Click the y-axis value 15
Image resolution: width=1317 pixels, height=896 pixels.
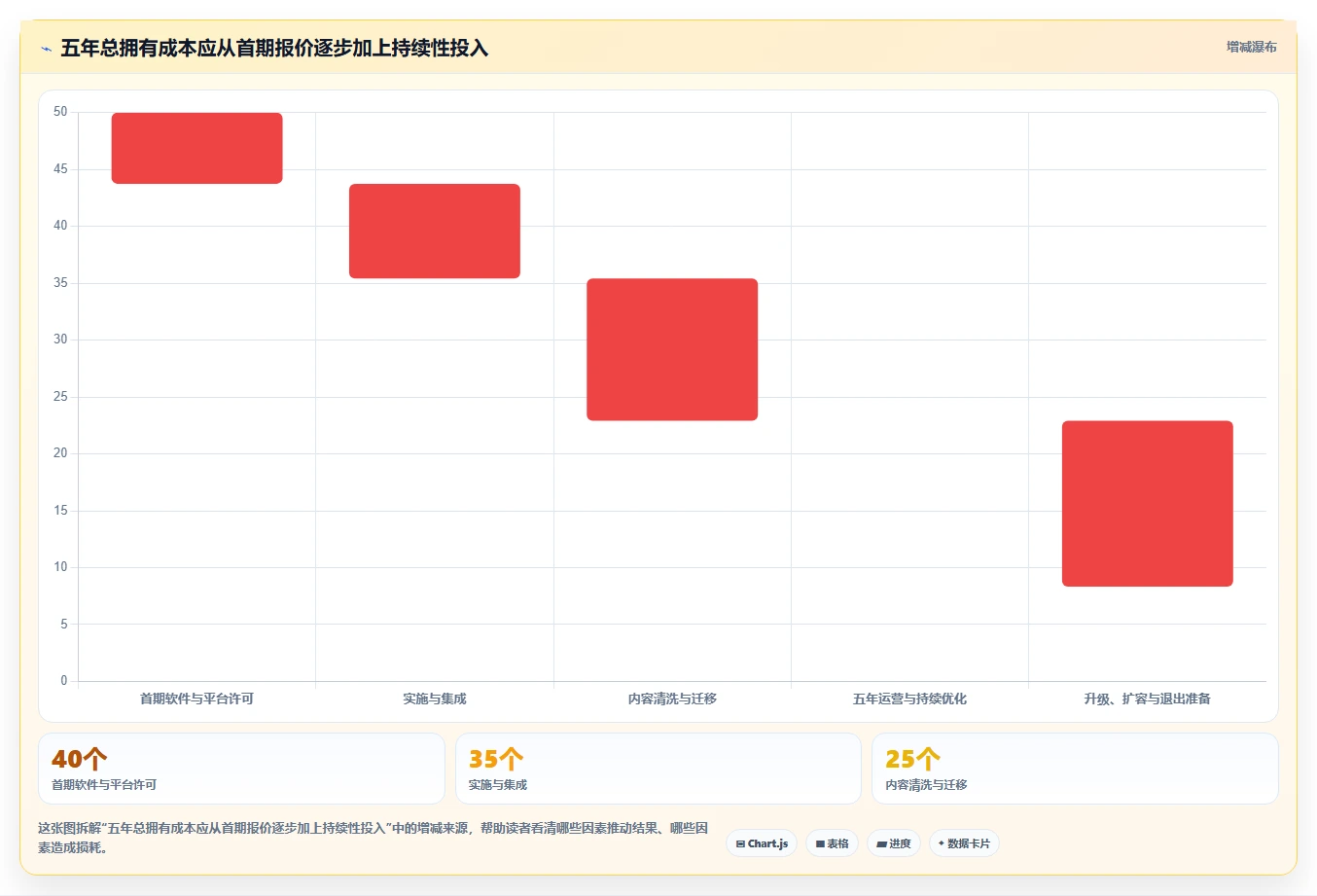click(60, 511)
